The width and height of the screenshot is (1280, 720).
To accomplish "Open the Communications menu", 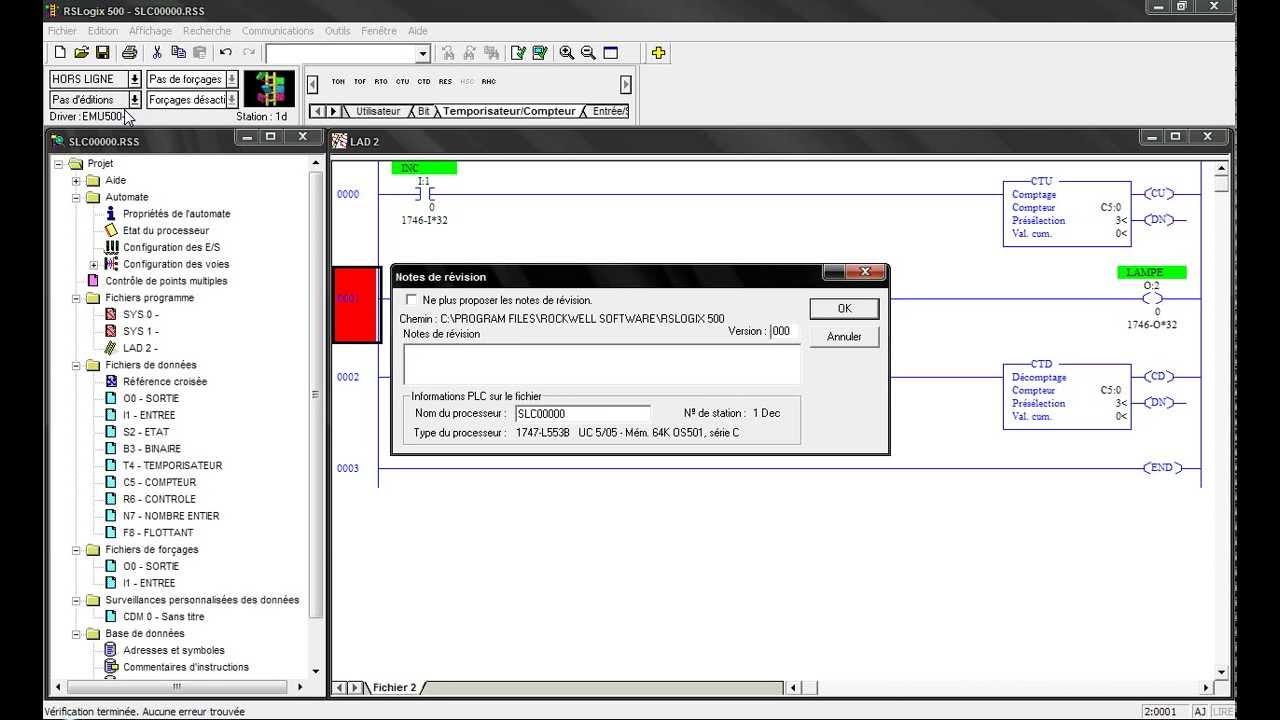I will tap(278, 31).
